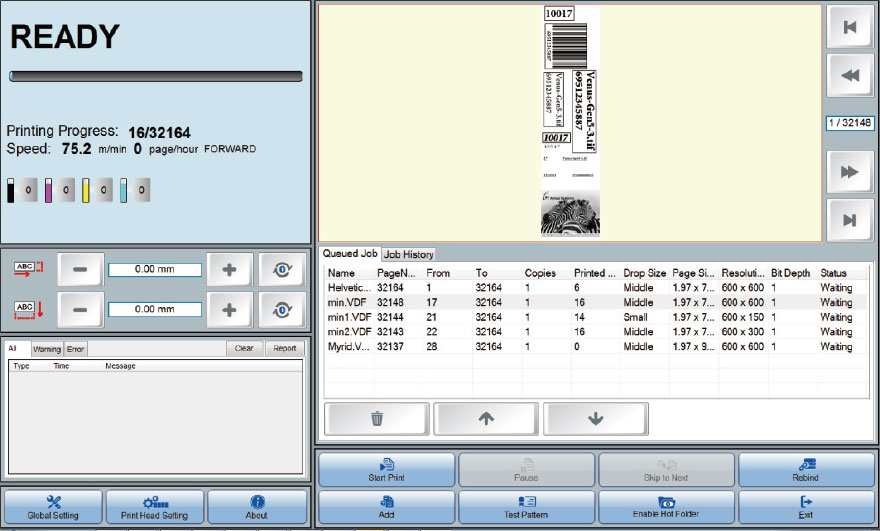
Task: Increase the vertical offset value
Action: tap(229, 310)
